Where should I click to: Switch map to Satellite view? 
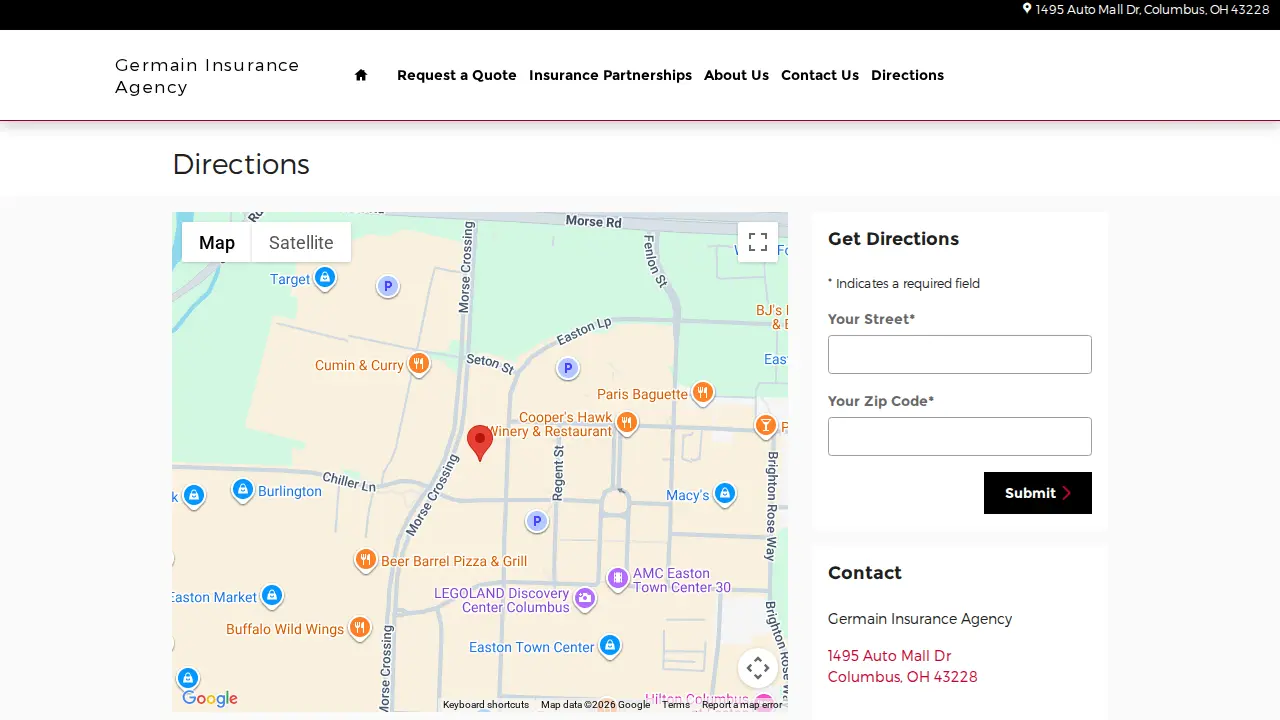tap(301, 242)
